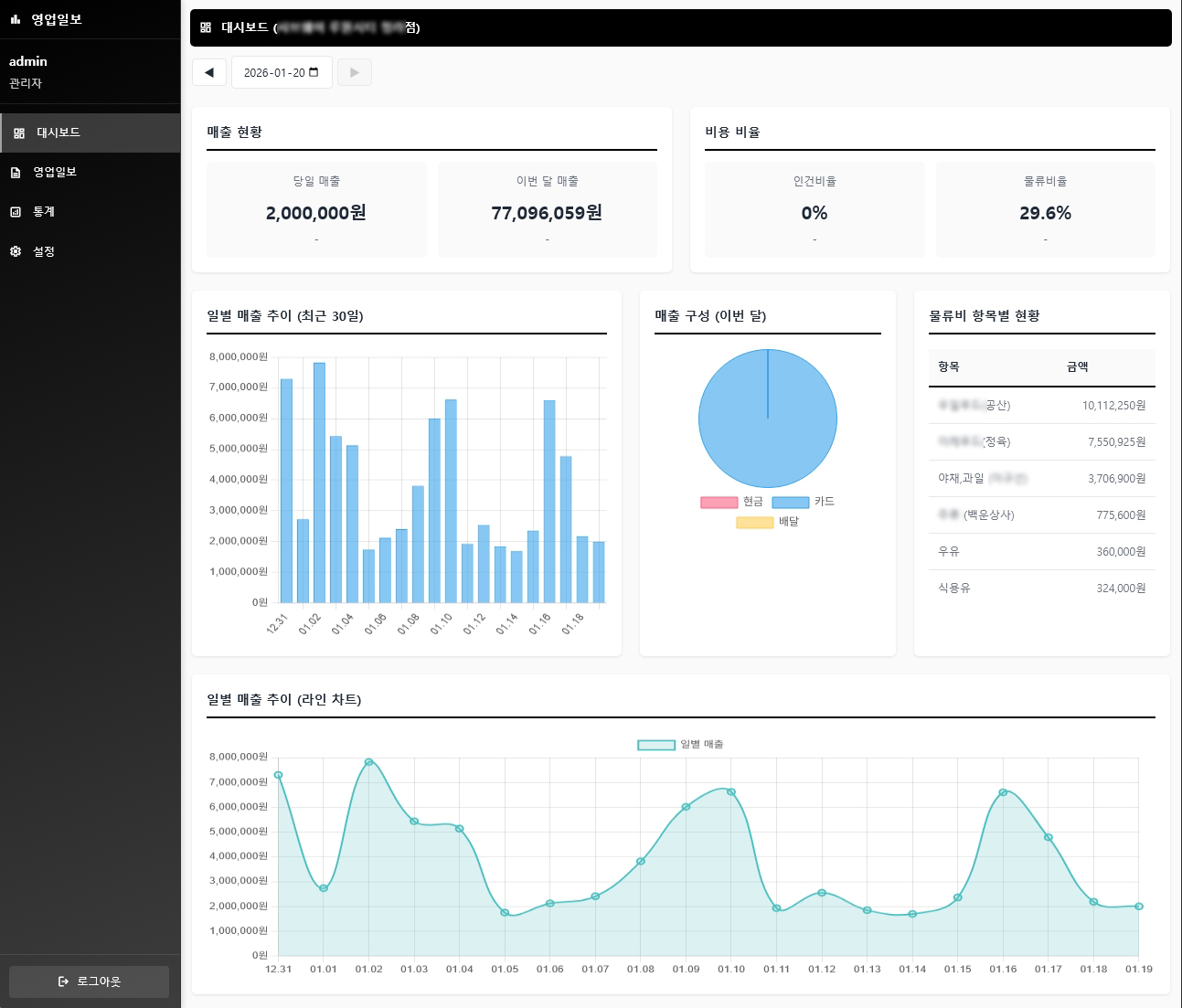This screenshot has height=1008, width=1182.
Task: Toggle 배달 legend in pie chart
Action: [754, 522]
